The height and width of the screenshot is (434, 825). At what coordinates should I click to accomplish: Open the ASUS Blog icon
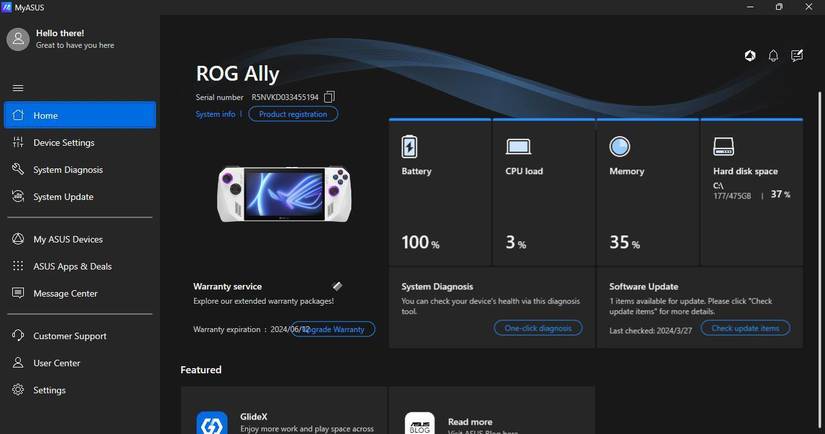pos(419,423)
